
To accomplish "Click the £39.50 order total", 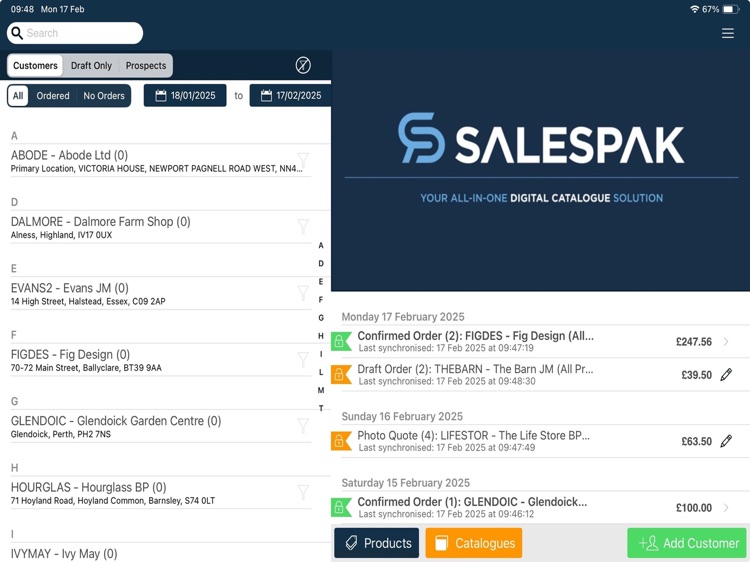I will pyautogui.click(x=696, y=375).
